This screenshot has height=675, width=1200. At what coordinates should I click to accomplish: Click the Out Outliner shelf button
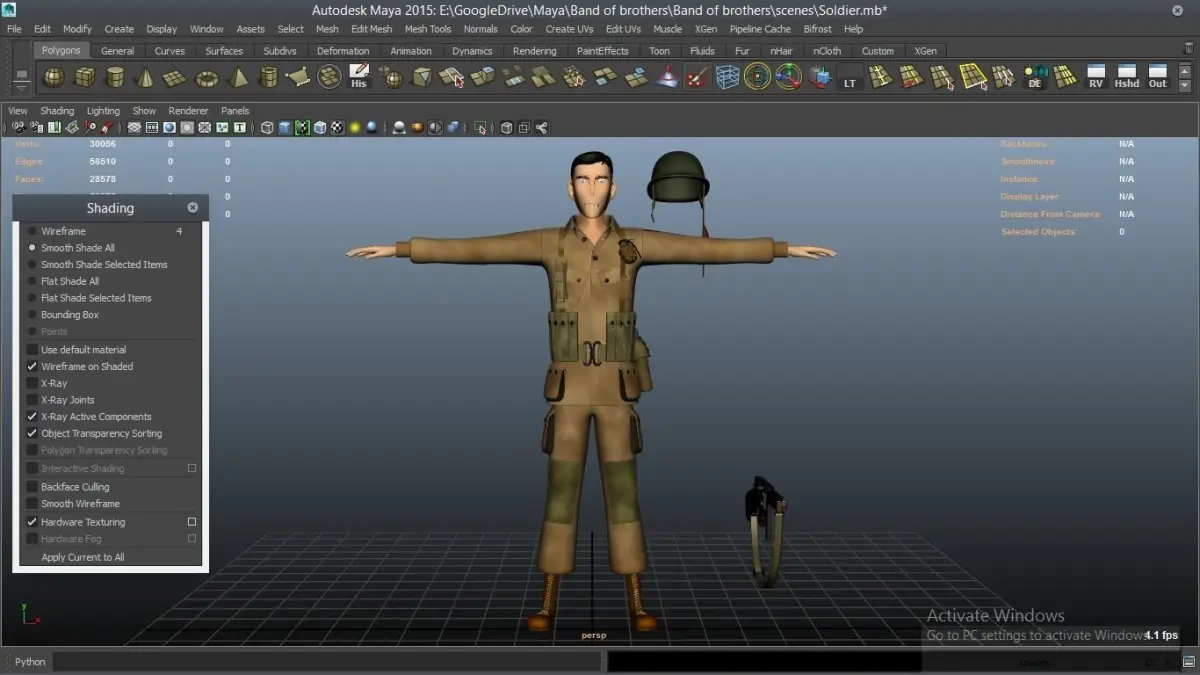pyautogui.click(x=1158, y=77)
